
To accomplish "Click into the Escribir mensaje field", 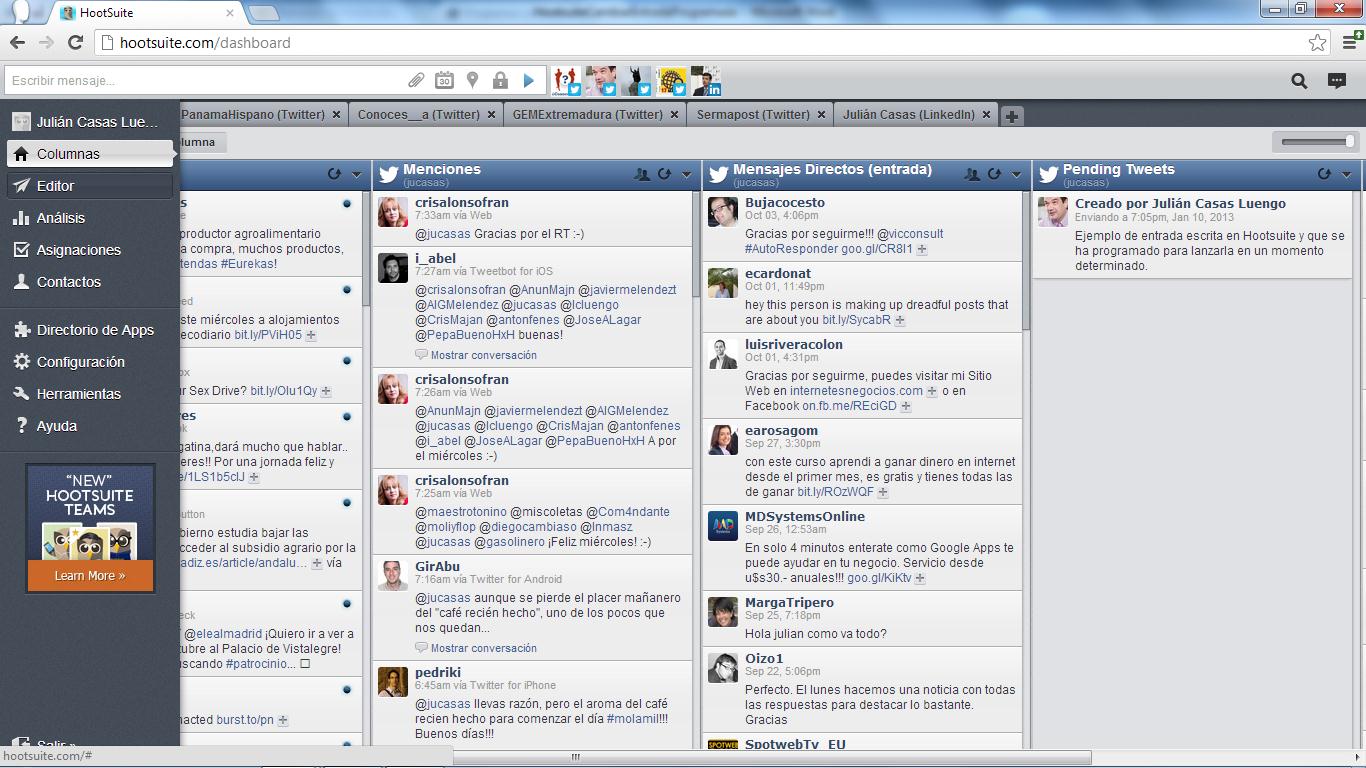I will 205,80.
